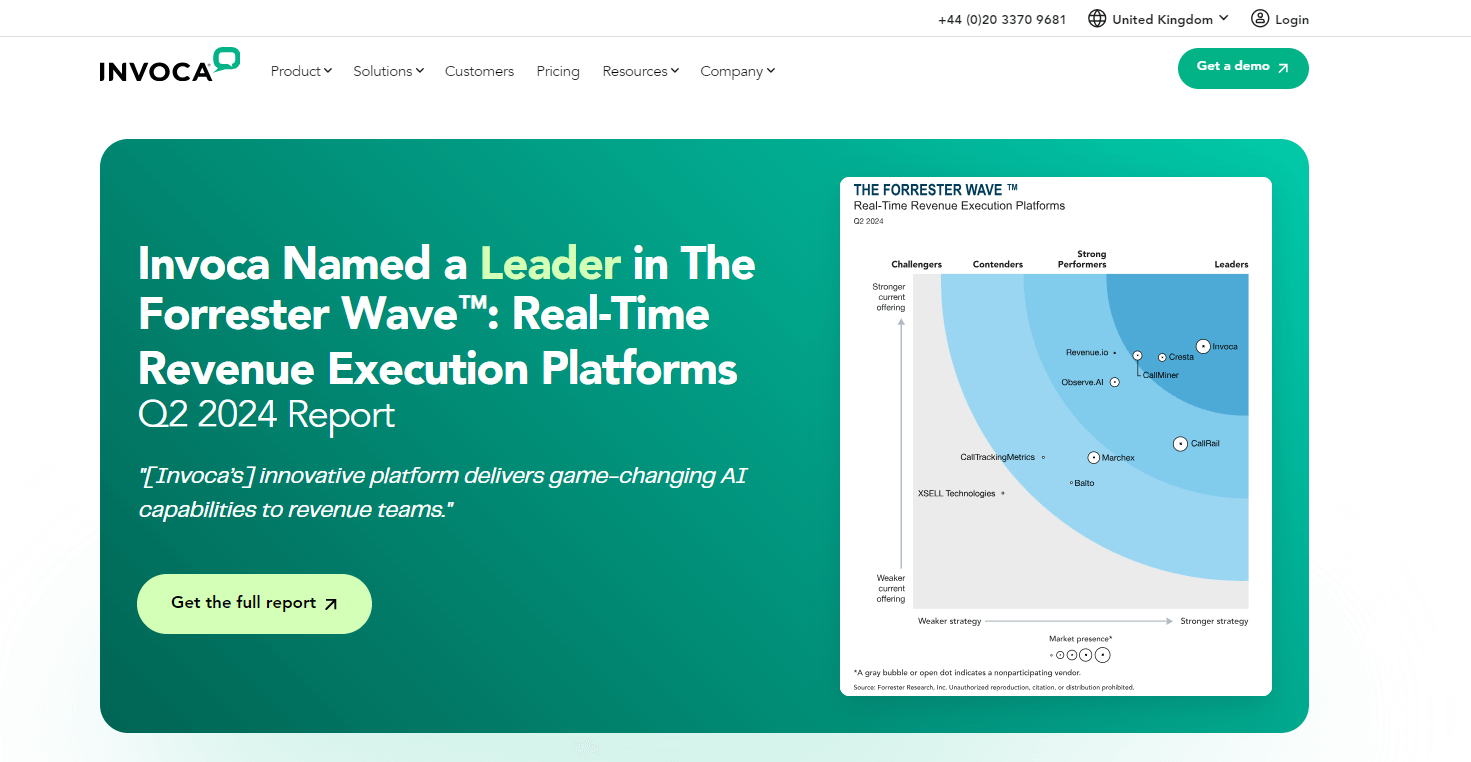Call the +44 (0)20 3370 9681 number
This screenshot has height=762, width=1471.
[1002, 19]
